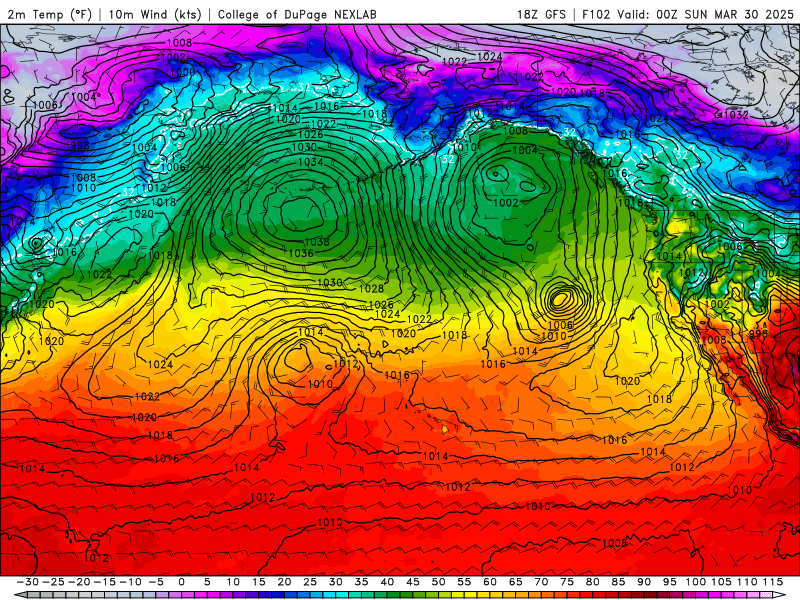
Task: Click the 95 value on temperature scale
Action: (x=669, y=582)
